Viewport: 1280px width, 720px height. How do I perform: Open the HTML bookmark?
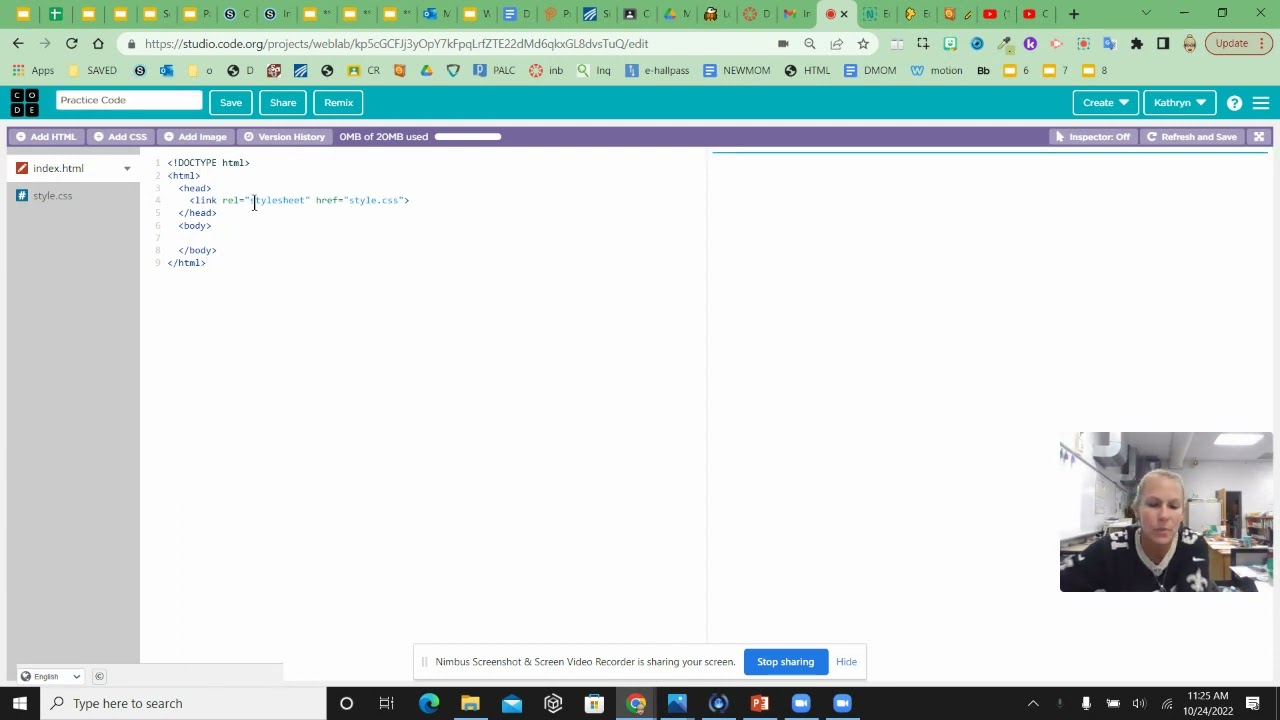(x=807, y=71)
